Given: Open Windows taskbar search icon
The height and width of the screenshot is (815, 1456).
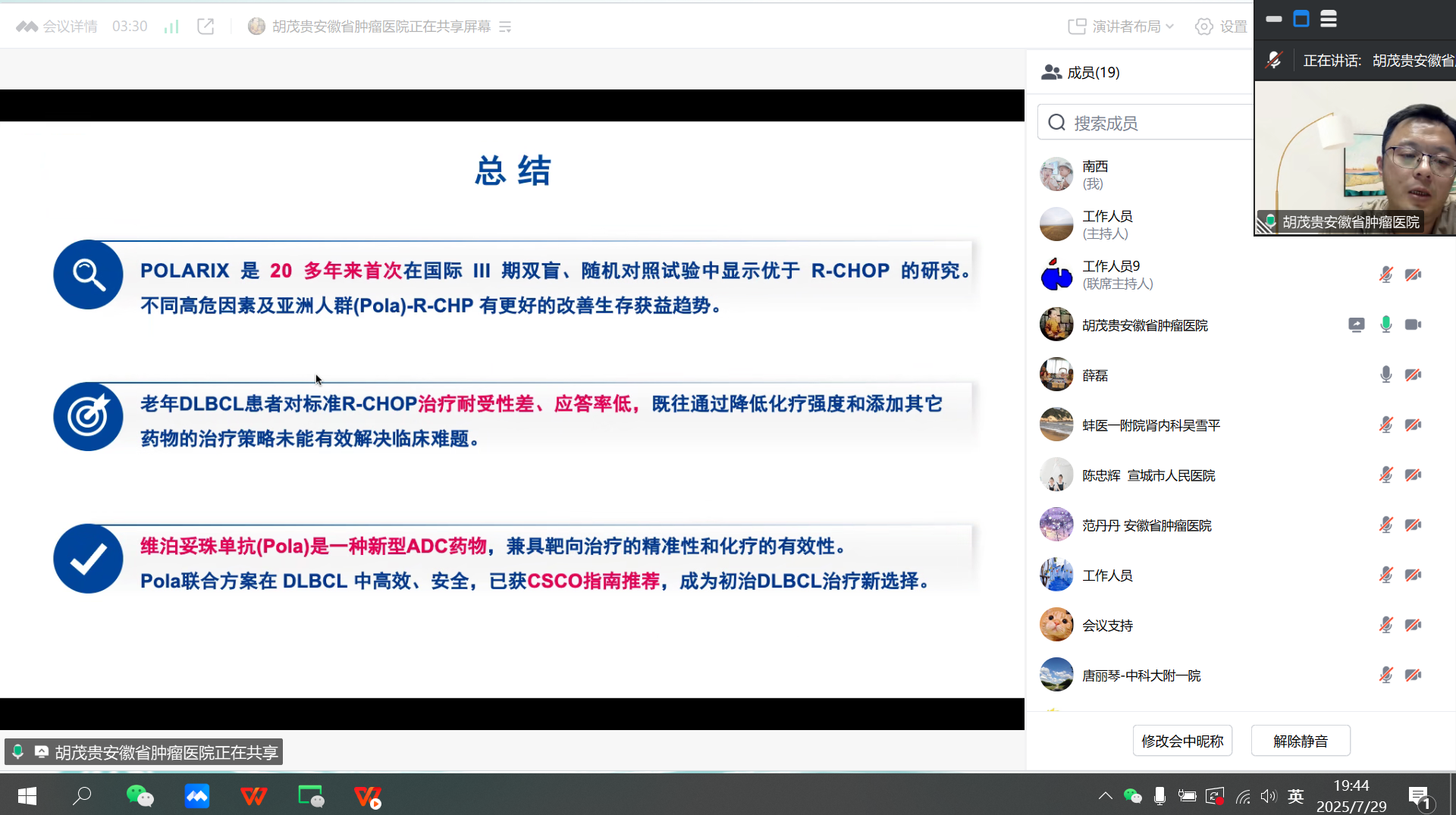Looking at the screenshot, I should point(82,795).
